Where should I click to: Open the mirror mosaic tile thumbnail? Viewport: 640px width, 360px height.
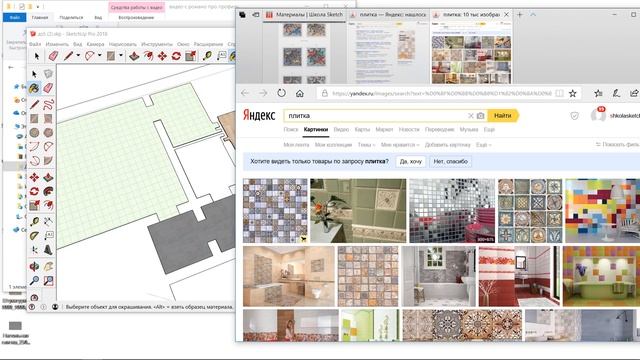click(452, 211)
